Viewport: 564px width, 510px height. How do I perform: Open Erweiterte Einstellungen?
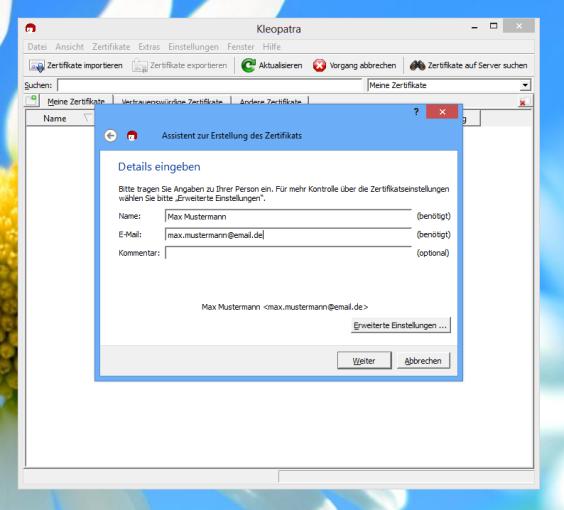[x=400, y=325]
